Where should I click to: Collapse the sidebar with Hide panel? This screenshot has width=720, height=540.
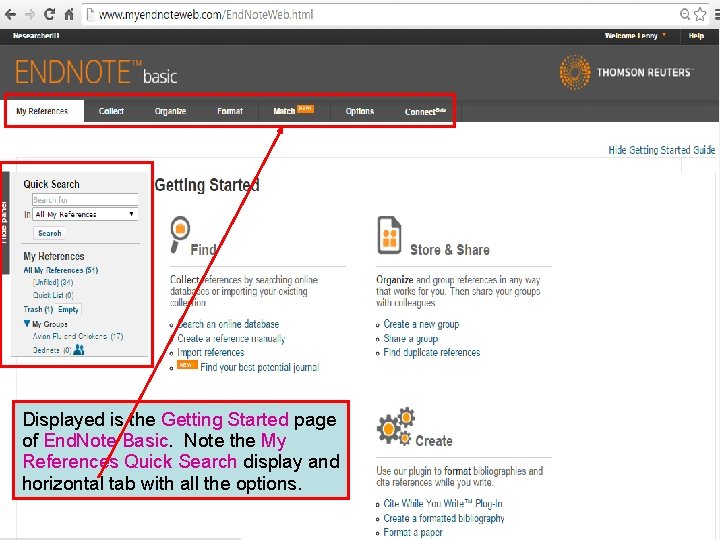point(5,223)
